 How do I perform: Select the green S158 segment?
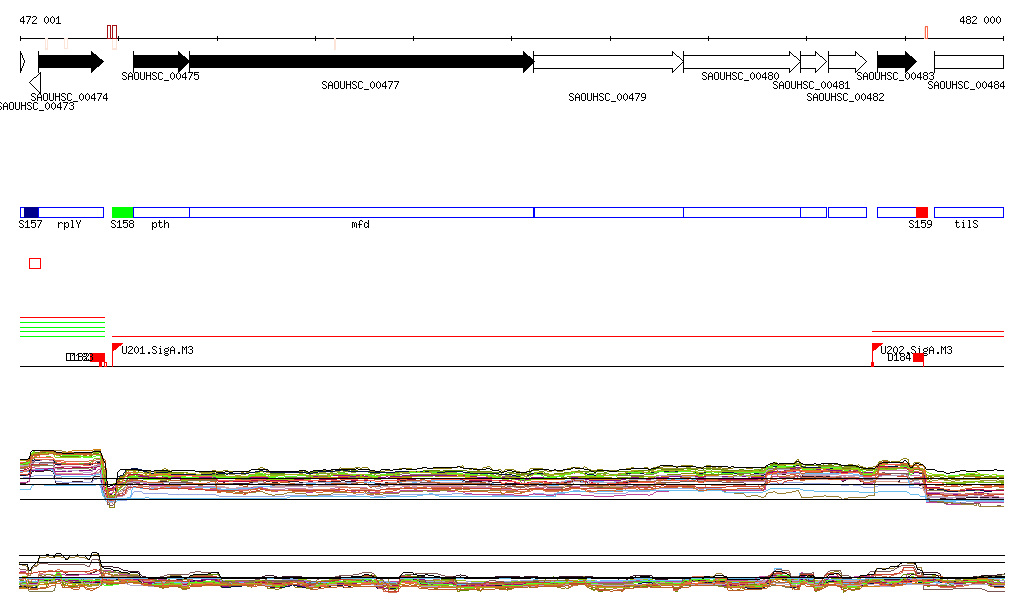pyautogui.click(x=122, y=212)
